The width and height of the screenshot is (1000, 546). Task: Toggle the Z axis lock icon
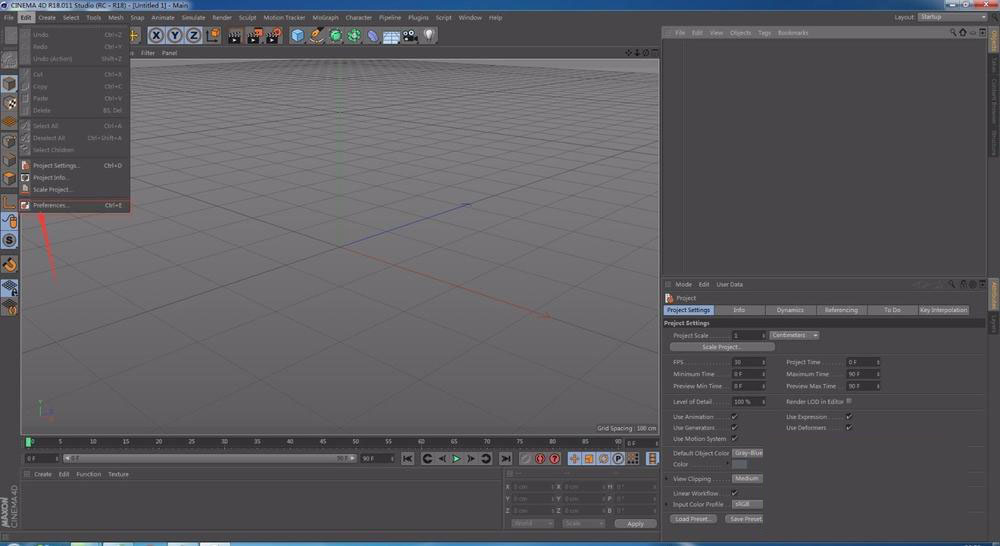tap(193, 35)
